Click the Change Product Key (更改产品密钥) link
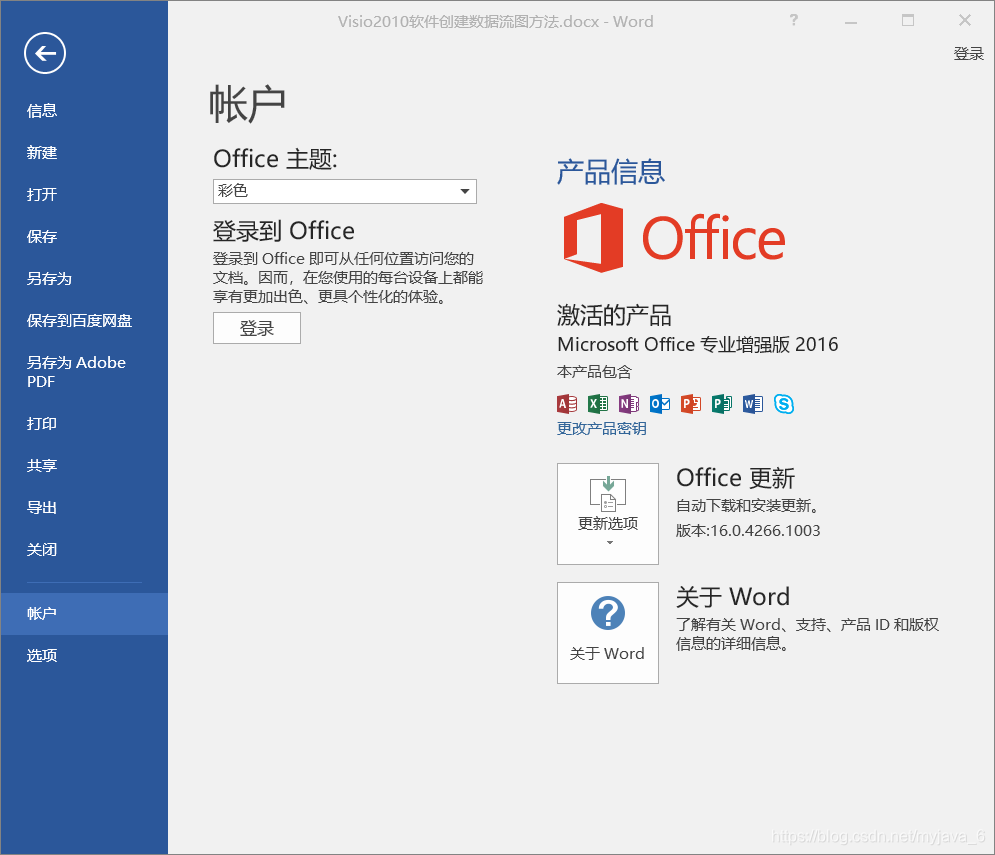Screen dimensions: 995x855 coord(602,428)
